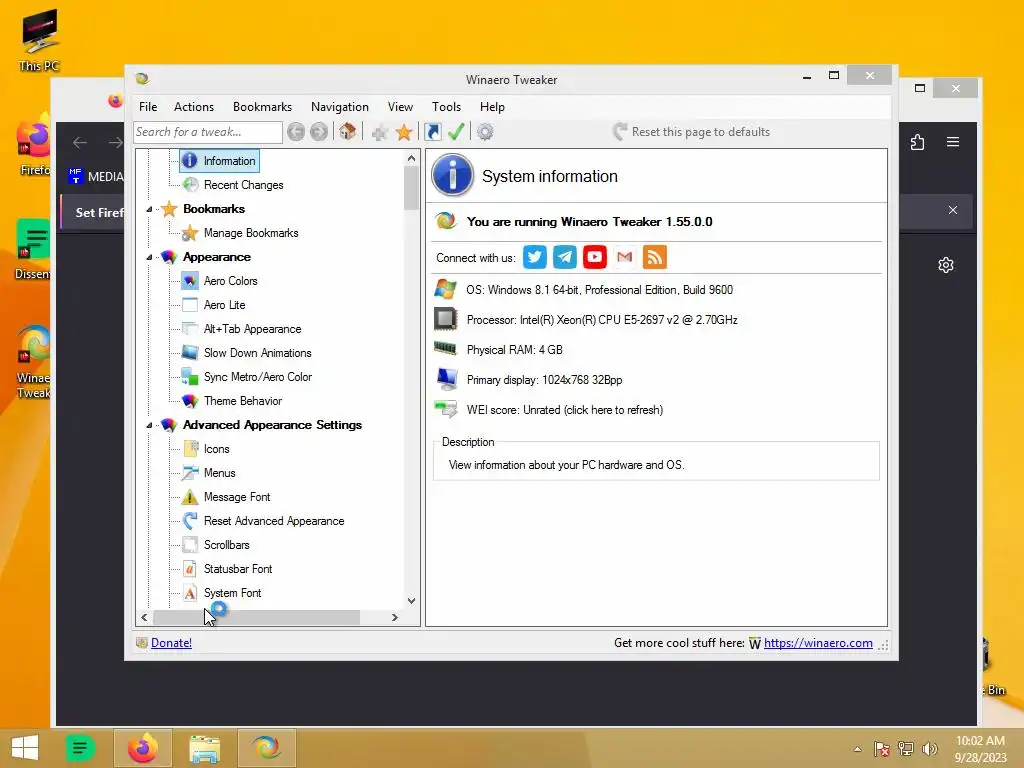Click the create shortcut arrow icon
Image resolution: width=1024 pixels, height=768 pixels.
(x=433, y=132)
